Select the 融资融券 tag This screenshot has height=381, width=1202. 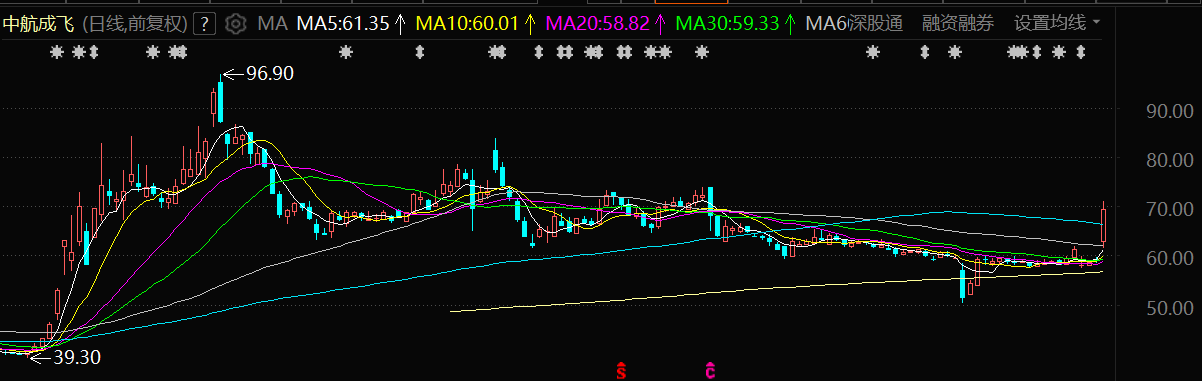coord(958,23)
